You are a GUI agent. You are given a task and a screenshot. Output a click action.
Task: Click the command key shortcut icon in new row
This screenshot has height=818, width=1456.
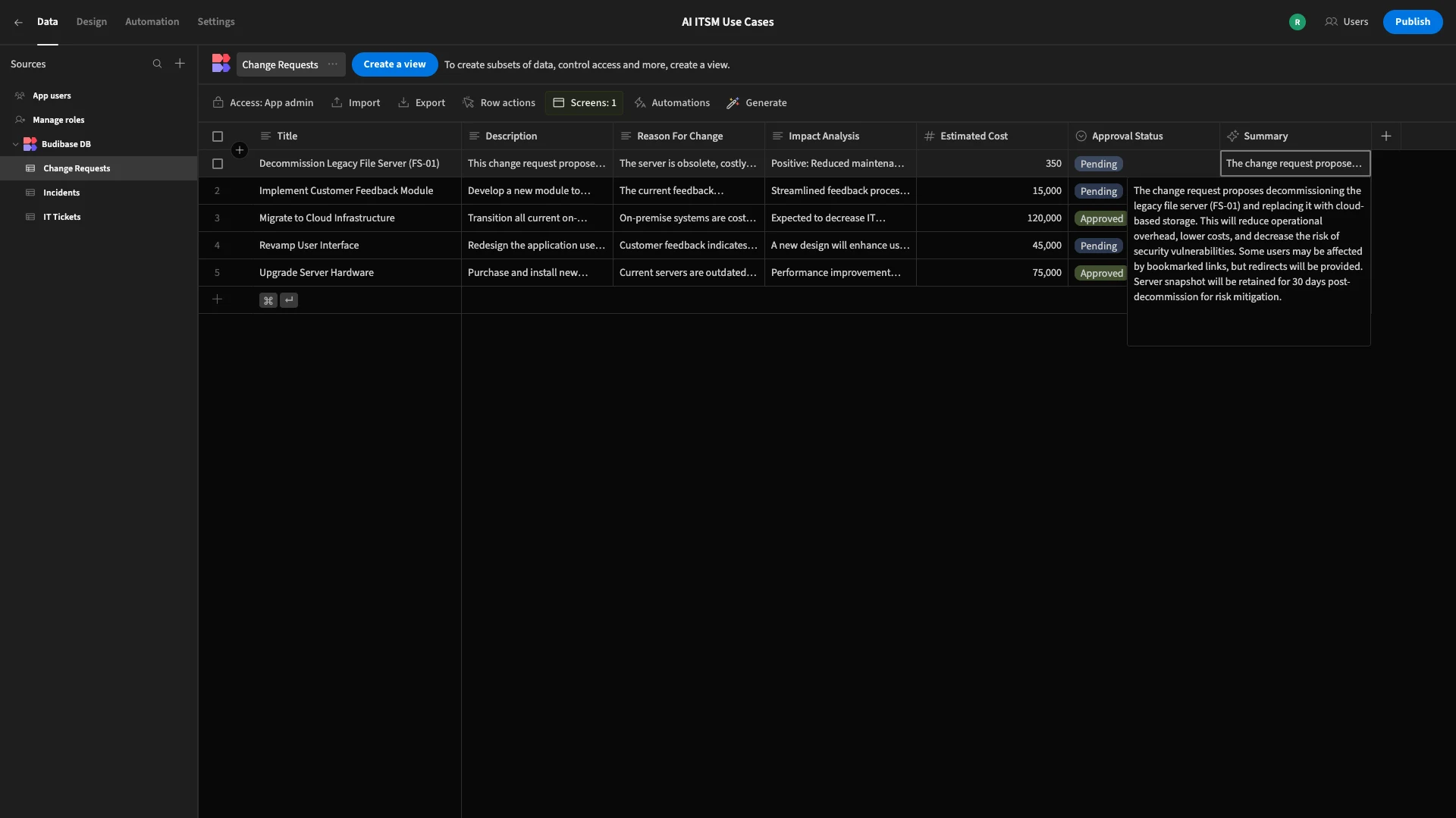[x=268, y=300]
